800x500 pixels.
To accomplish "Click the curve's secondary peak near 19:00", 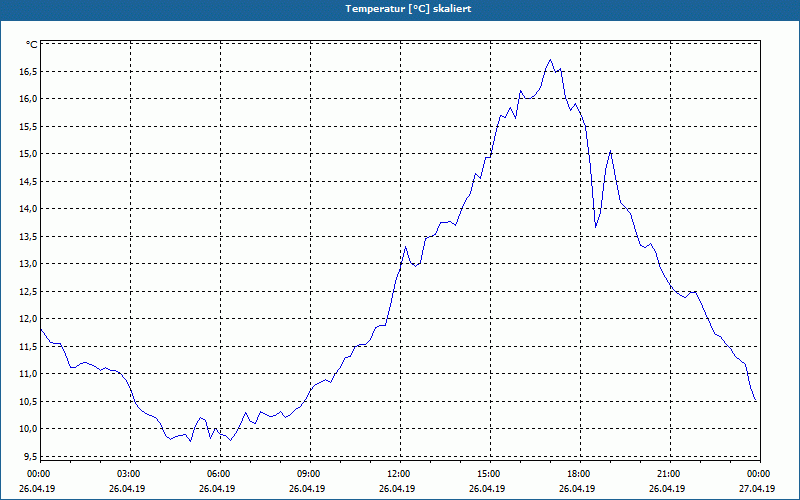I will [x=610, y=151].
